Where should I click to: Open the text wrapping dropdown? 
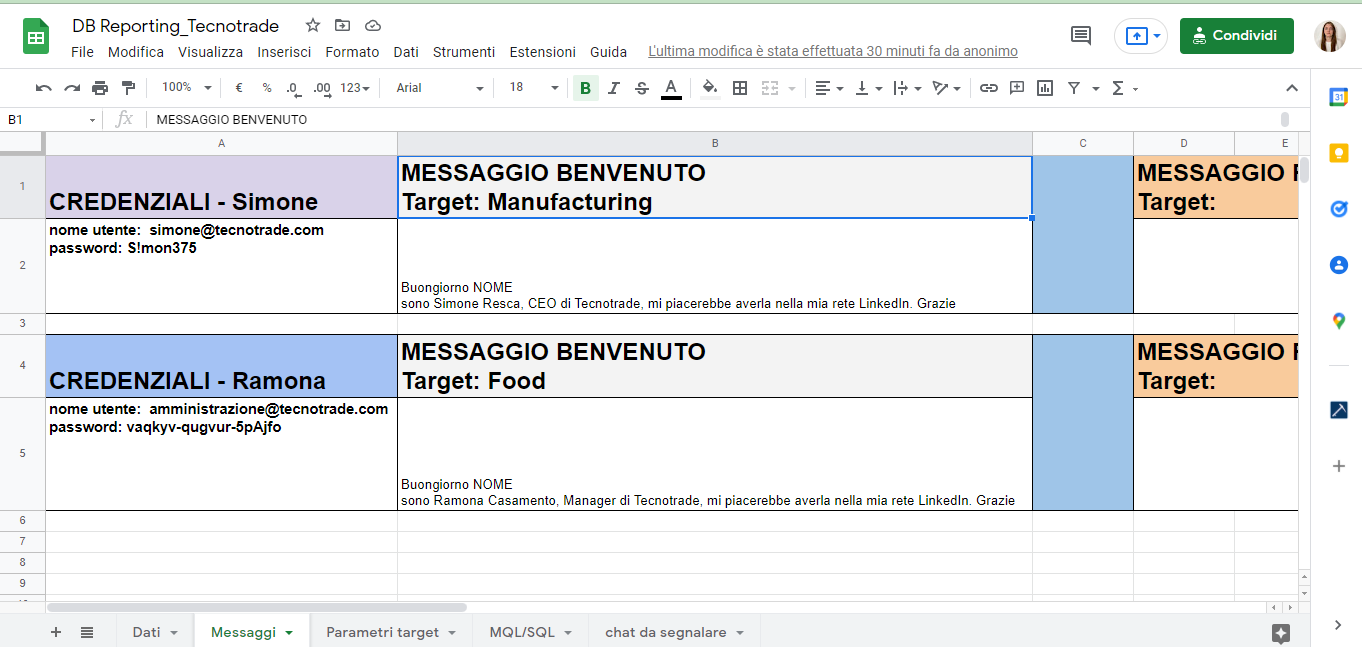point(906,88)
